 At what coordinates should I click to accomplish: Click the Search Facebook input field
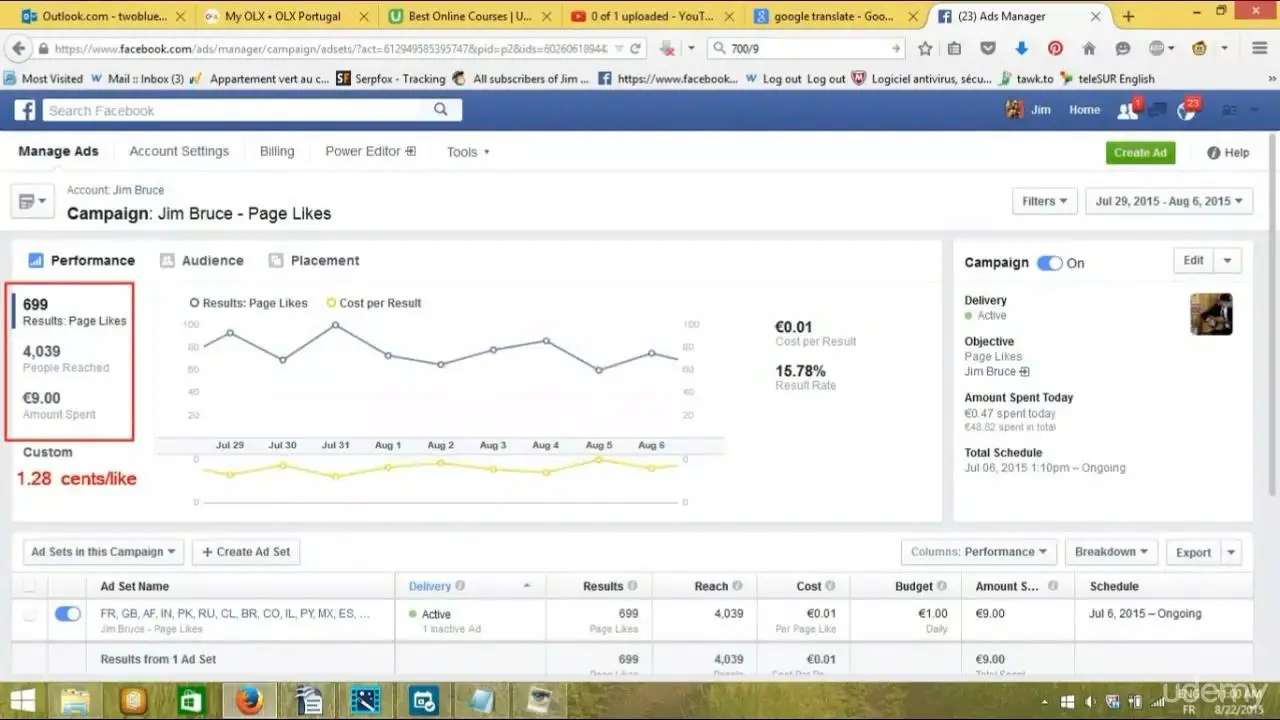pos(240,110)
